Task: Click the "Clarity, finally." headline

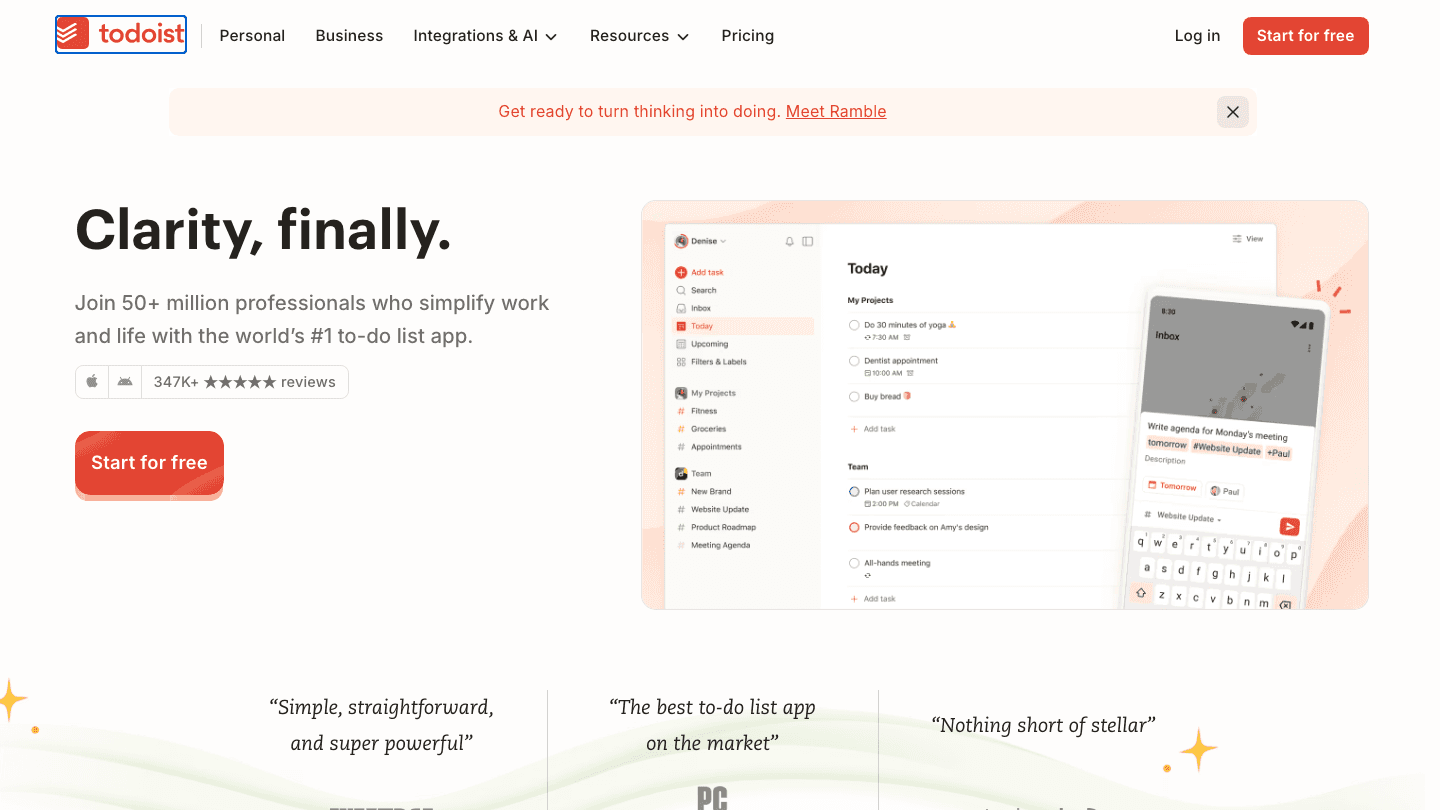Action: coord(264,229)
